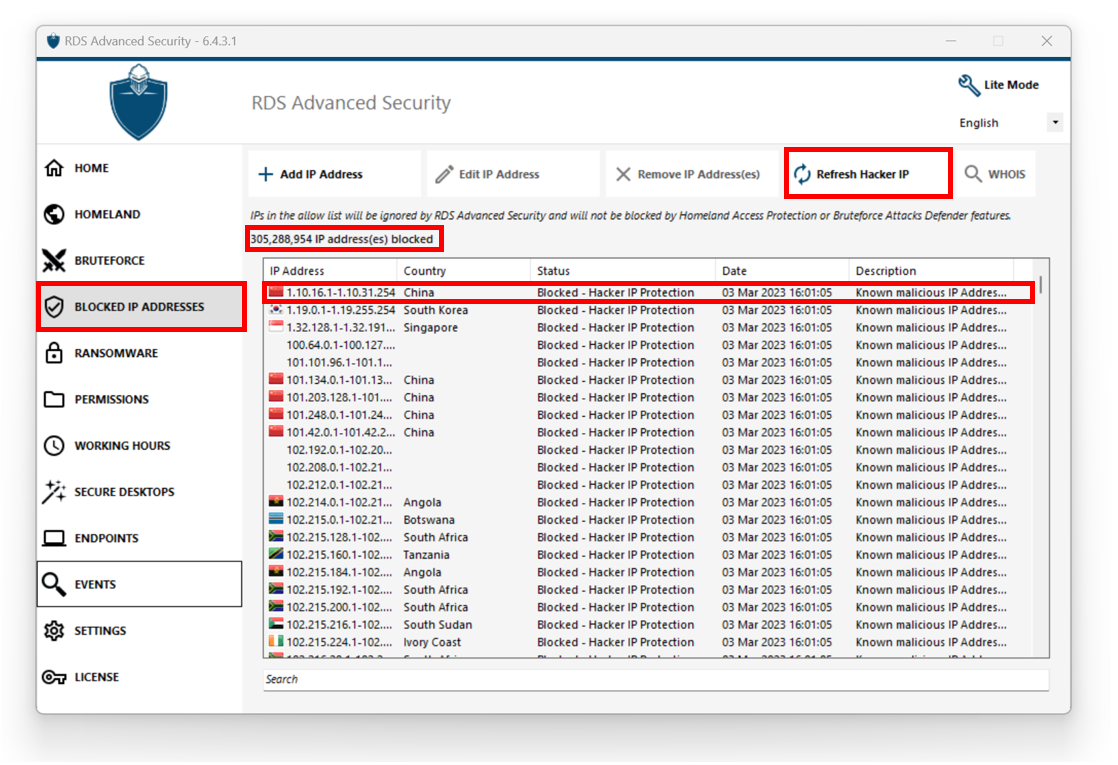This screenshot has width=1118, height=765.
Task: Click Remove IP Address(es) button label
Action: [x=699, y=175]
